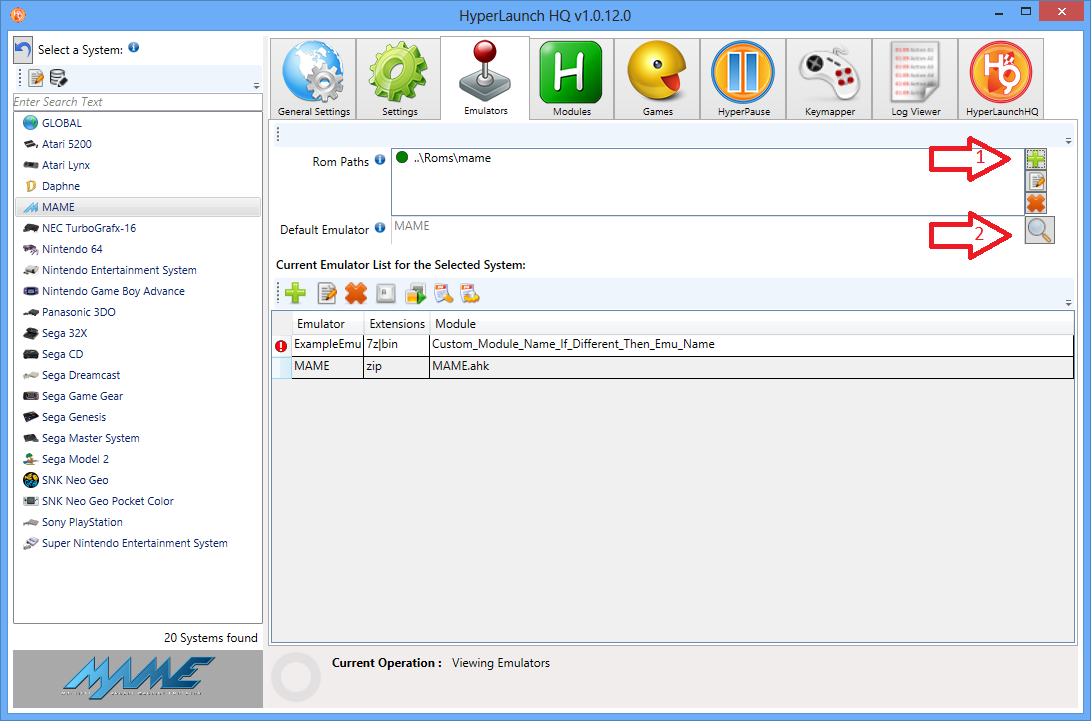Select SNK Neo Geo Pocket Color
1091x721 pixels.
point(138,501)
